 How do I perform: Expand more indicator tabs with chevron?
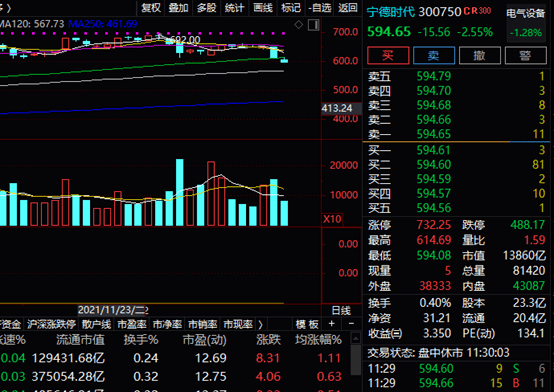[x=260, y=324]
